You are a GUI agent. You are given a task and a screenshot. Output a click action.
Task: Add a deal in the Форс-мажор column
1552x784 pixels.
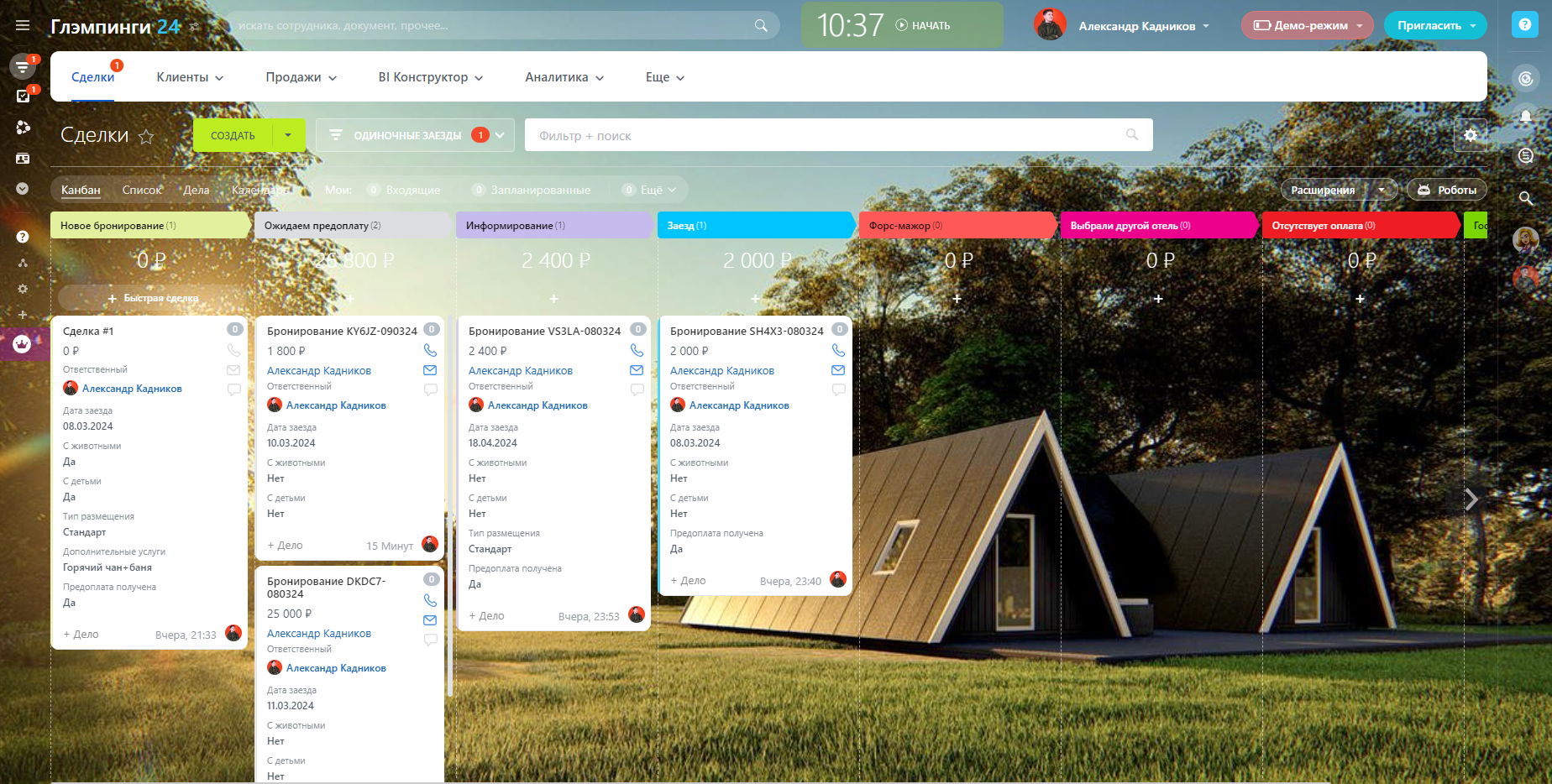tap(957, 299)
